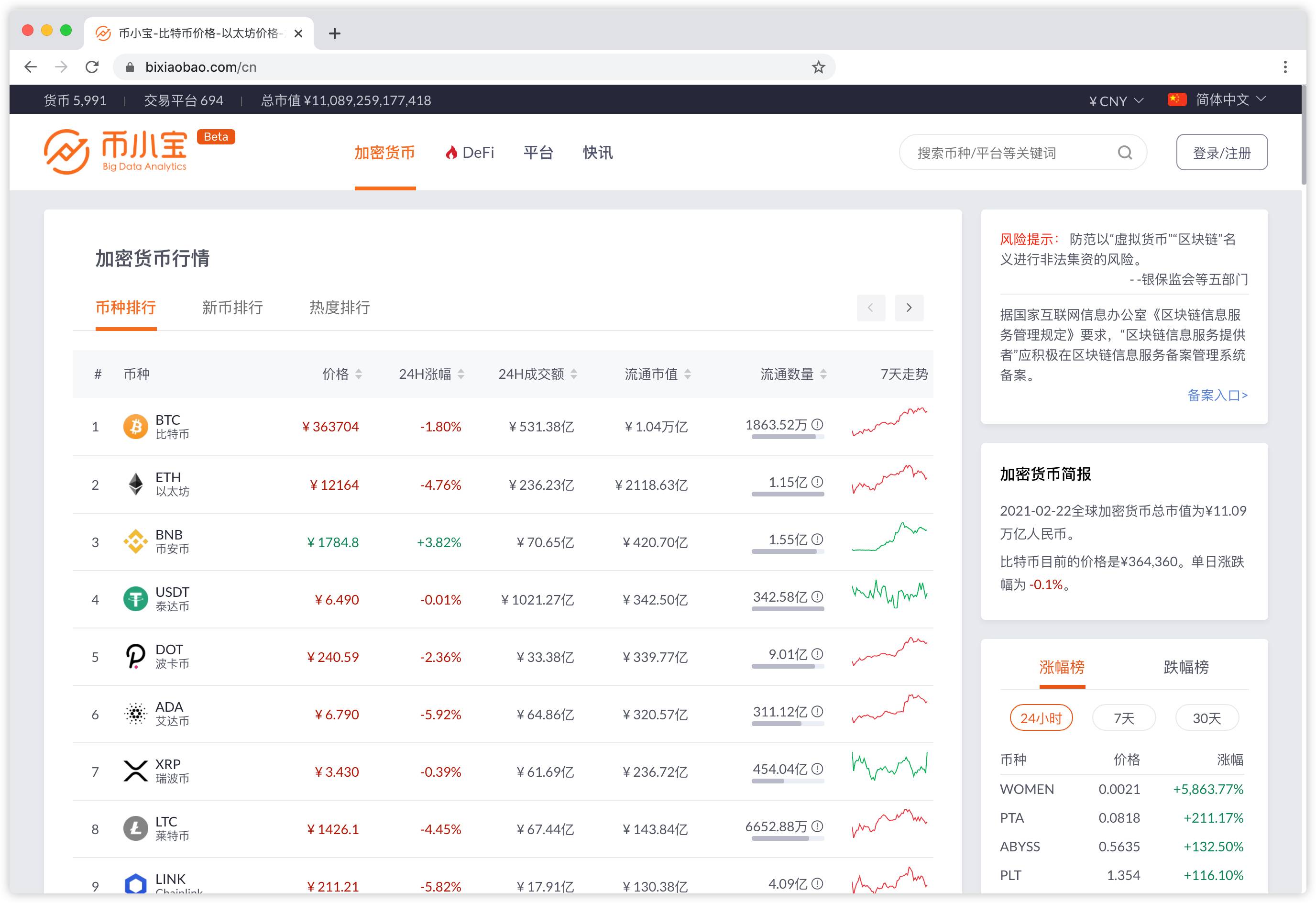1316x903 pixels.
Task: Click the DOT polkadot coin icon
Action: pos(135,657)
